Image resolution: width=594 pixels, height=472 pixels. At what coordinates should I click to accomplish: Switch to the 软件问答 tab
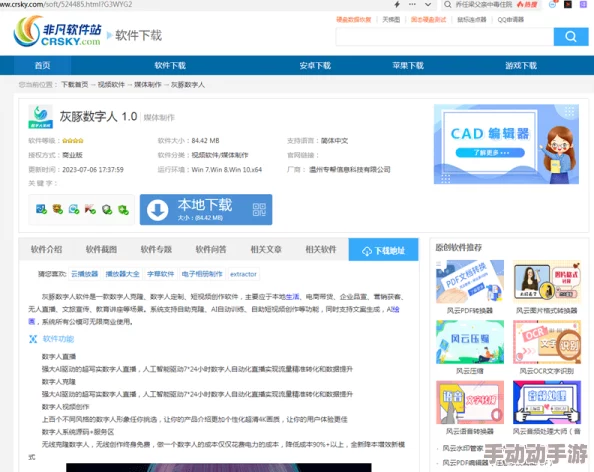coord(211,249)
